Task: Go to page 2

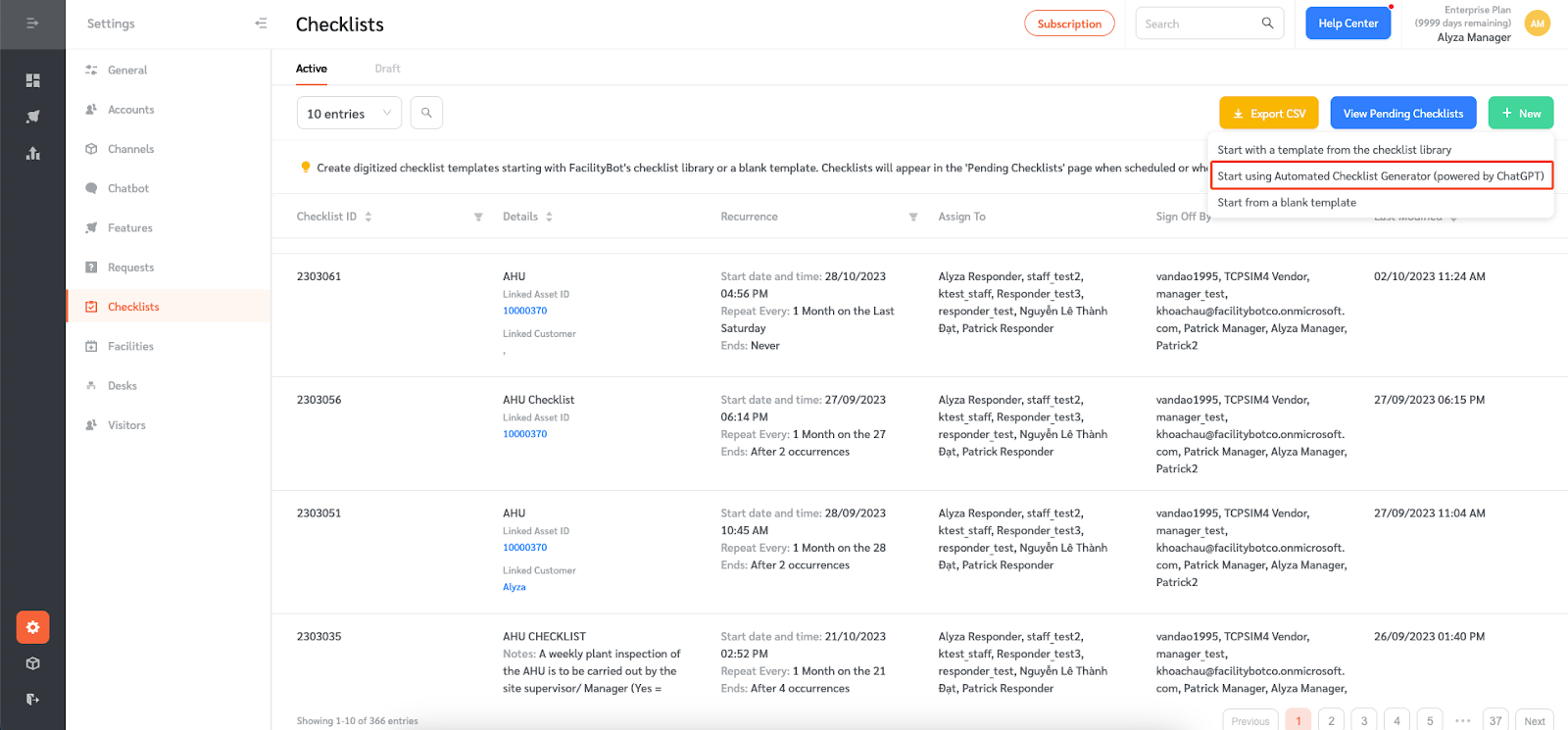Action: pos(1331,720)
